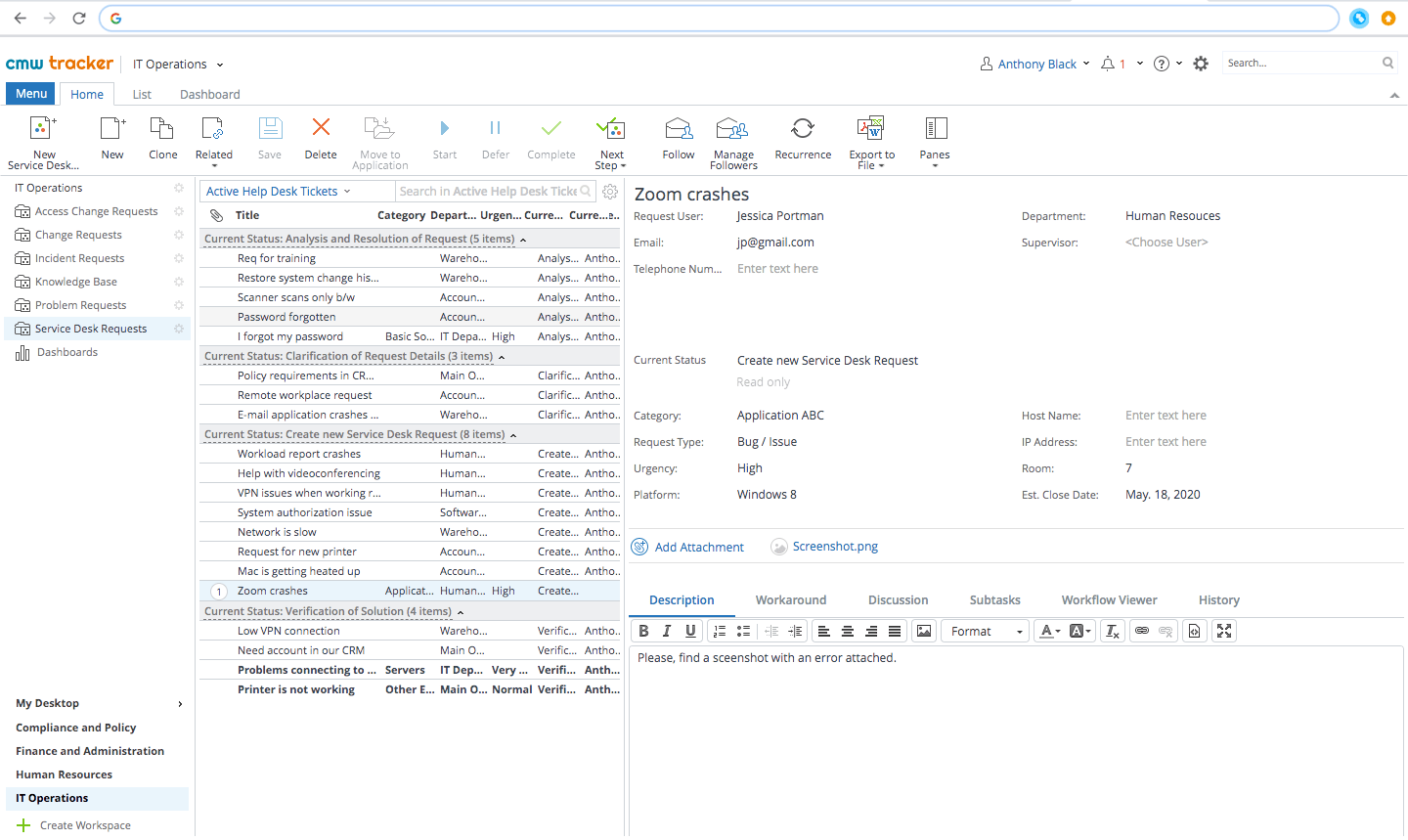Insert a bulleted list
This screenshot has width=1408, height=840.
[x=743, y=631]
